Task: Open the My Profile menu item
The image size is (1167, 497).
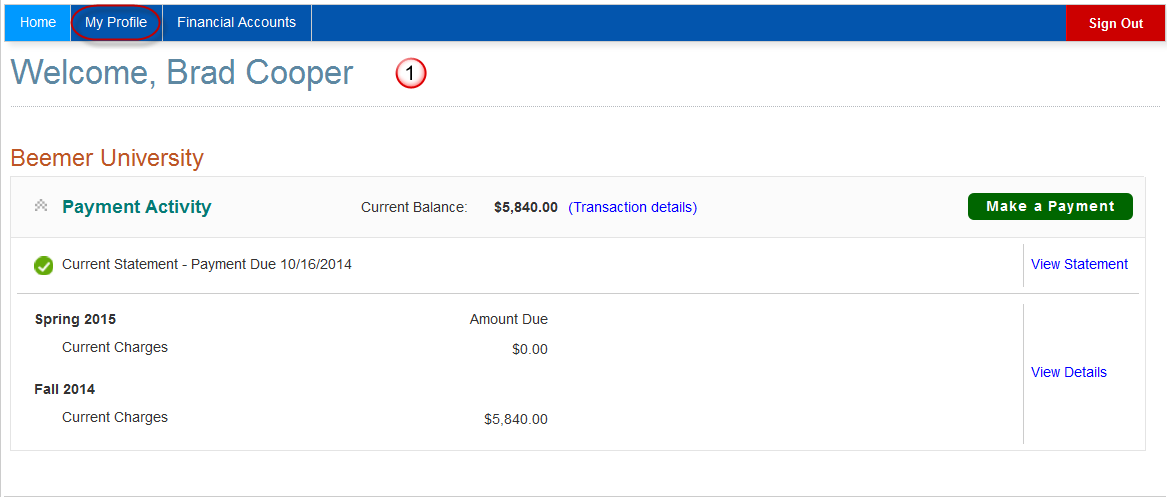Action: 116,23
